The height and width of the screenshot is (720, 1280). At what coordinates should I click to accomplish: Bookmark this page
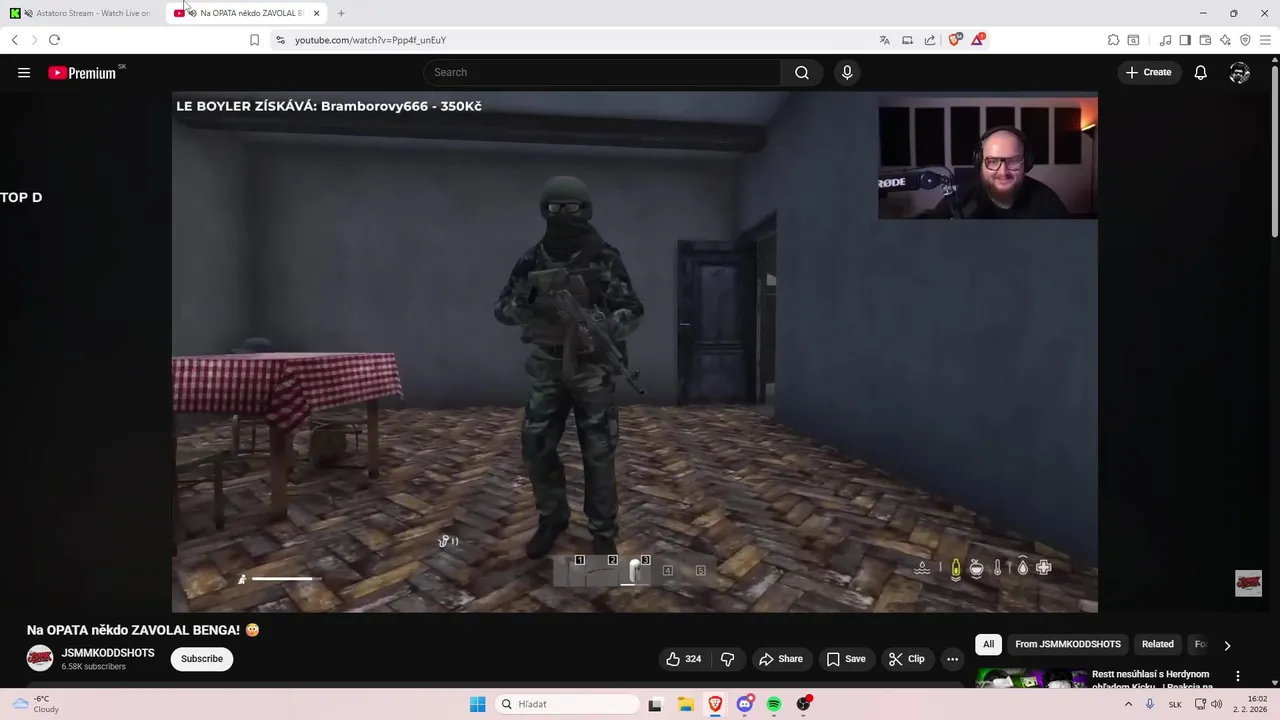(x=254, y=40)
